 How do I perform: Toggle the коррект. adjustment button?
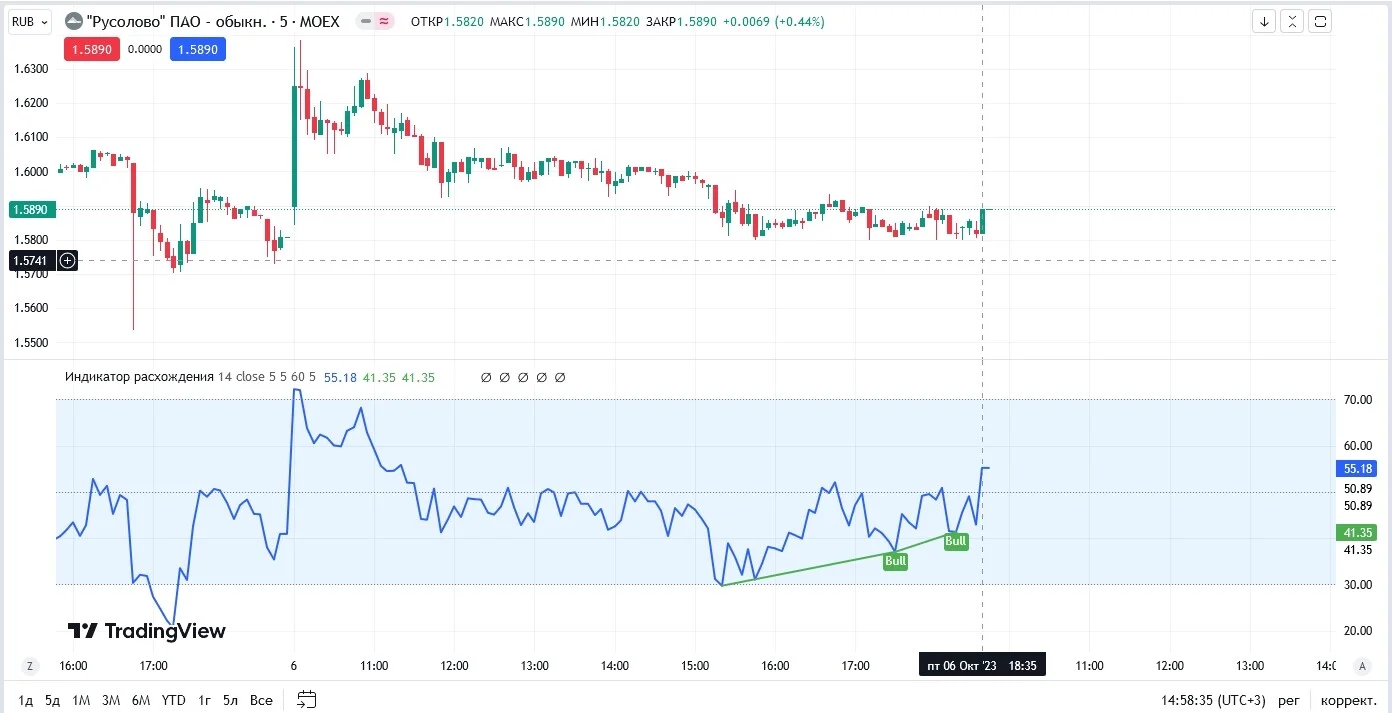pyautogui.click(x=1348, y=700)
